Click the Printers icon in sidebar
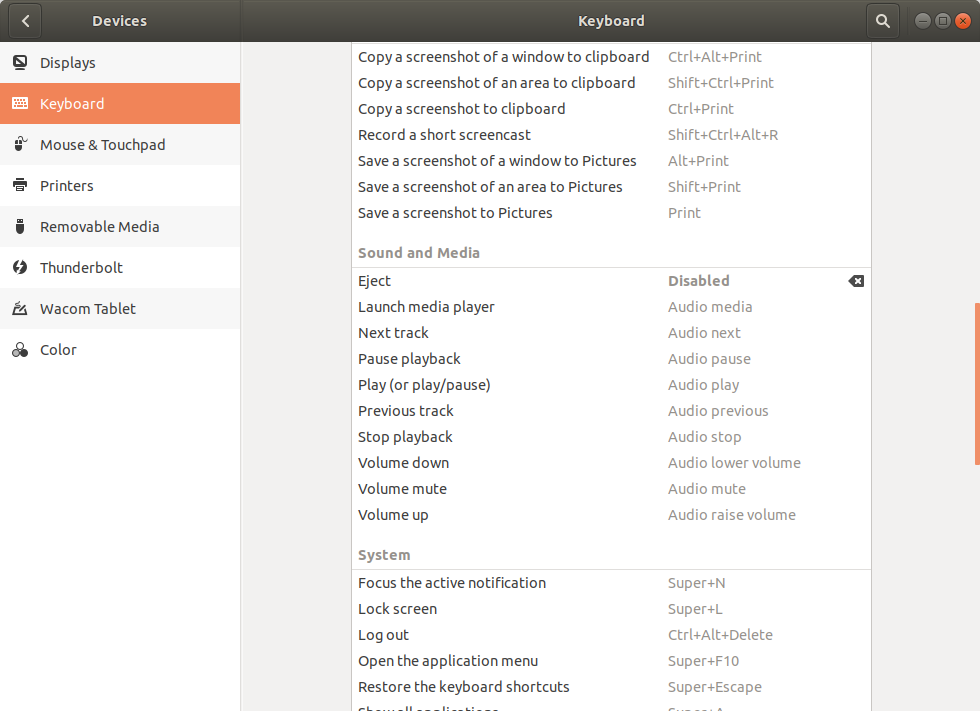Image resolution: width=980 pixels, height=711 pixels. 19,186
